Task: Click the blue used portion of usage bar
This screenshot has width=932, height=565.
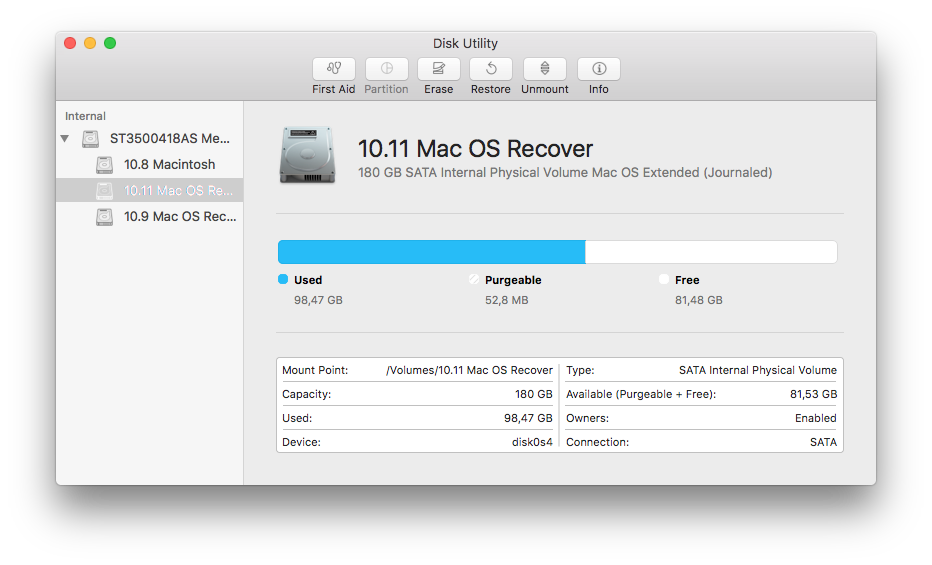Action: coord(432,252)
